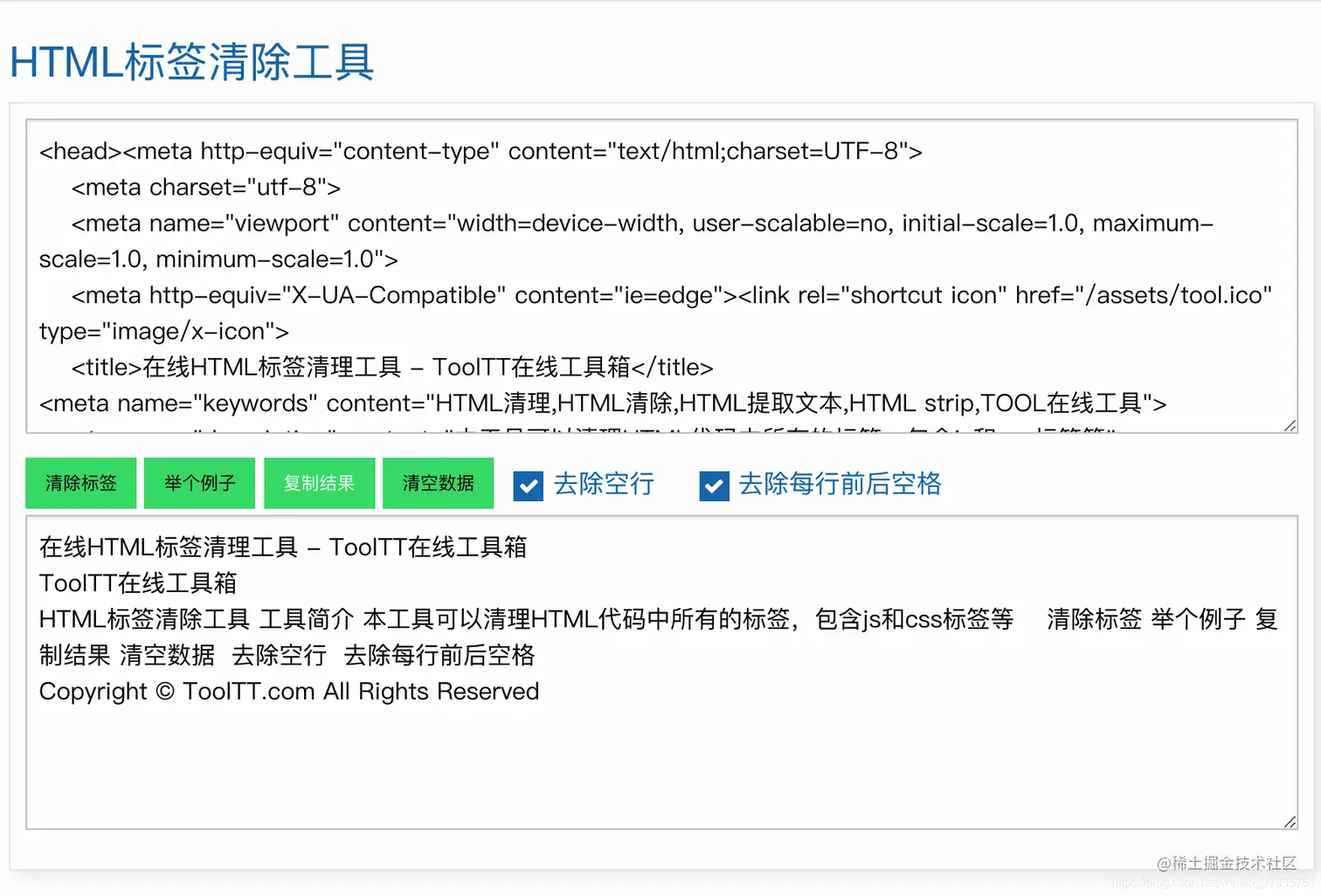Viewport: 1321px width, 896px height.
Task: Click the 去除空行 label text
Action: 604,484
